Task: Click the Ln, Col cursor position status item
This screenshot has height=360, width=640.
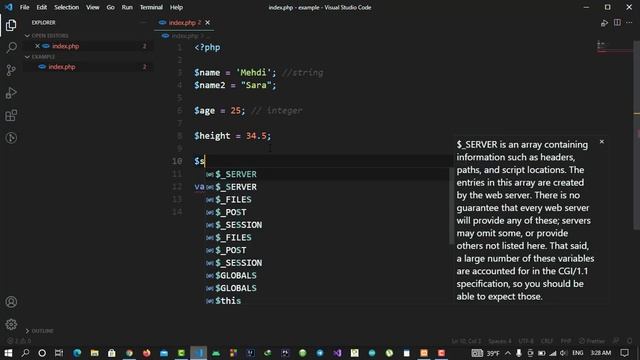Action: (466, 341)
